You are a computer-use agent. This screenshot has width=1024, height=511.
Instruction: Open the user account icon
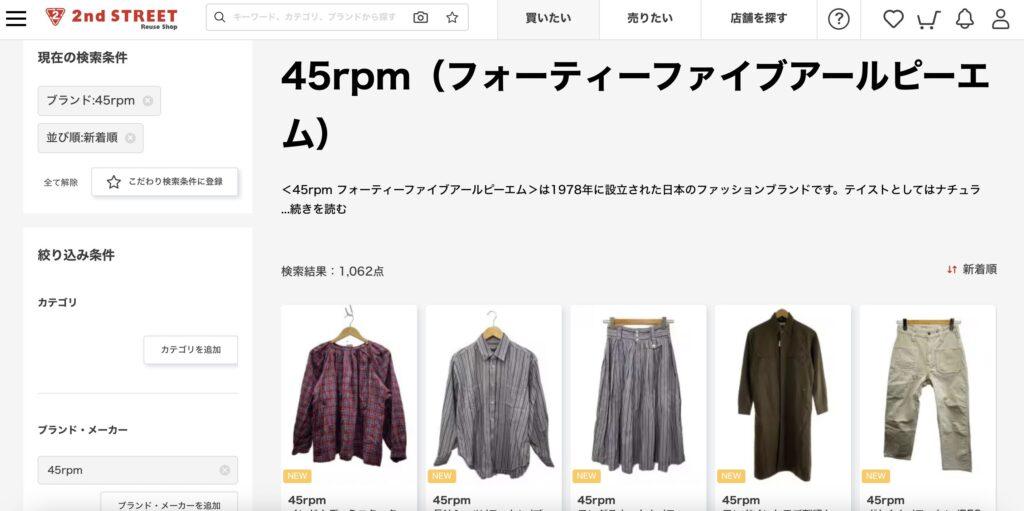tap(1000, 19)
